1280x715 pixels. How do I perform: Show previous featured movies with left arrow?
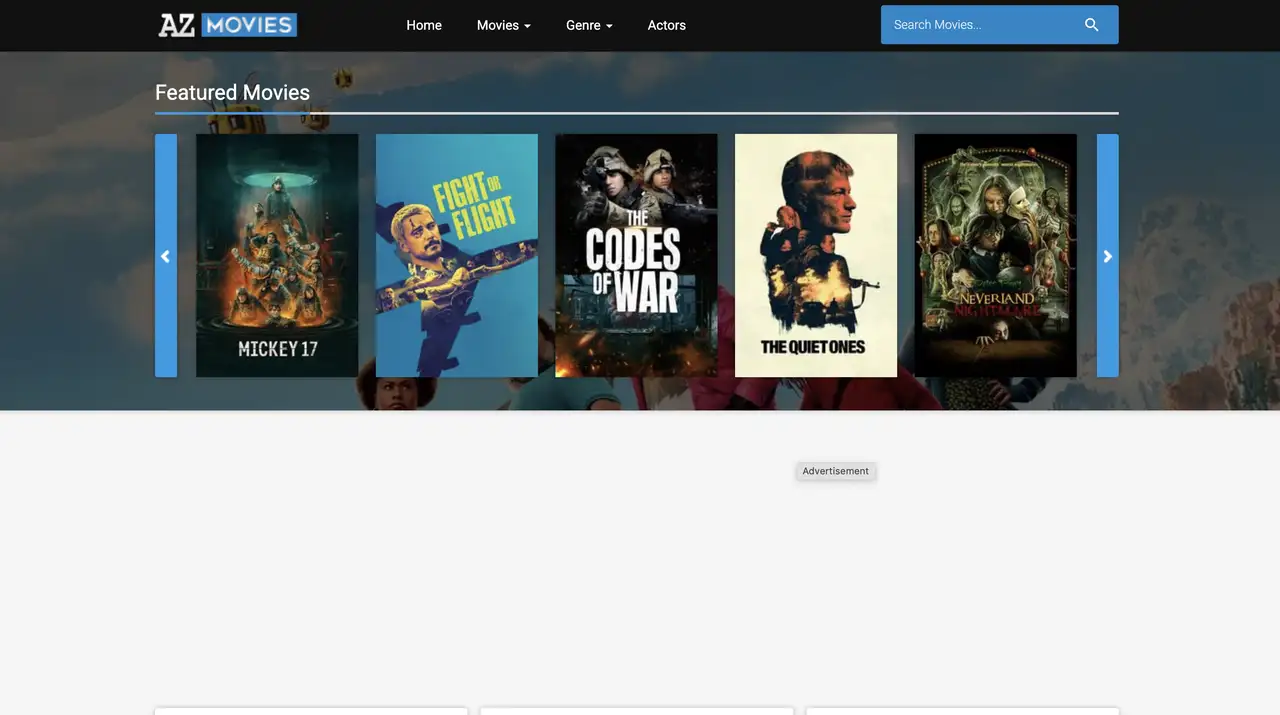(166, 256)
